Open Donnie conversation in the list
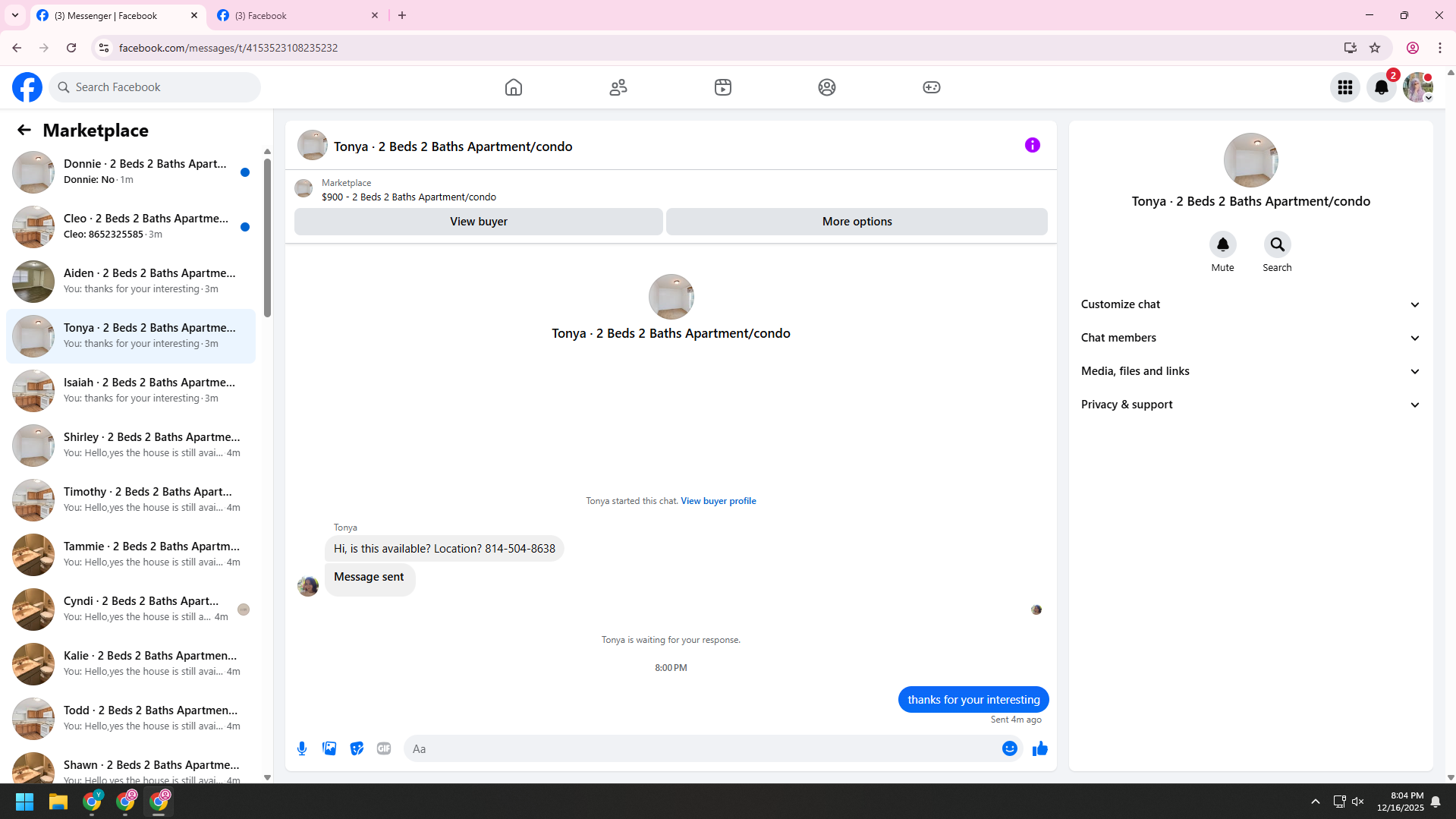1456x819 pixels. [131, 172]
